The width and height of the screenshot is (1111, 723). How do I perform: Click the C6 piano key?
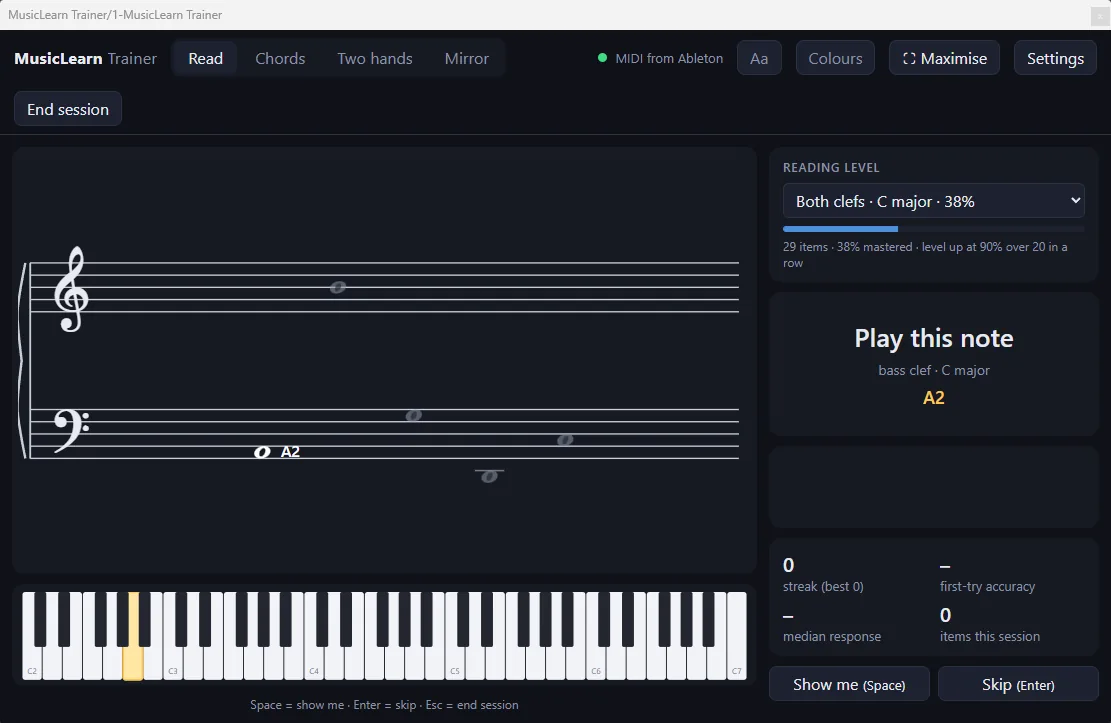coord(596,663)
